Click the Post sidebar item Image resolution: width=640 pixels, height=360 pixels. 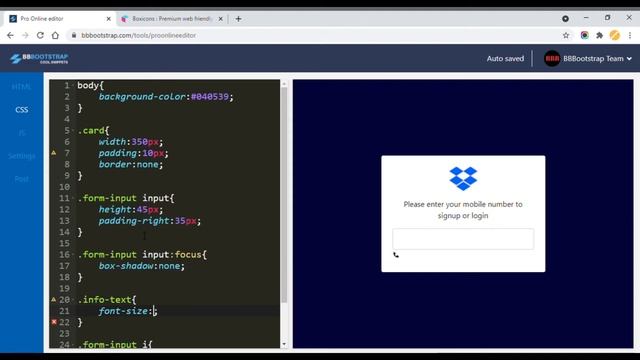(22, 179)
